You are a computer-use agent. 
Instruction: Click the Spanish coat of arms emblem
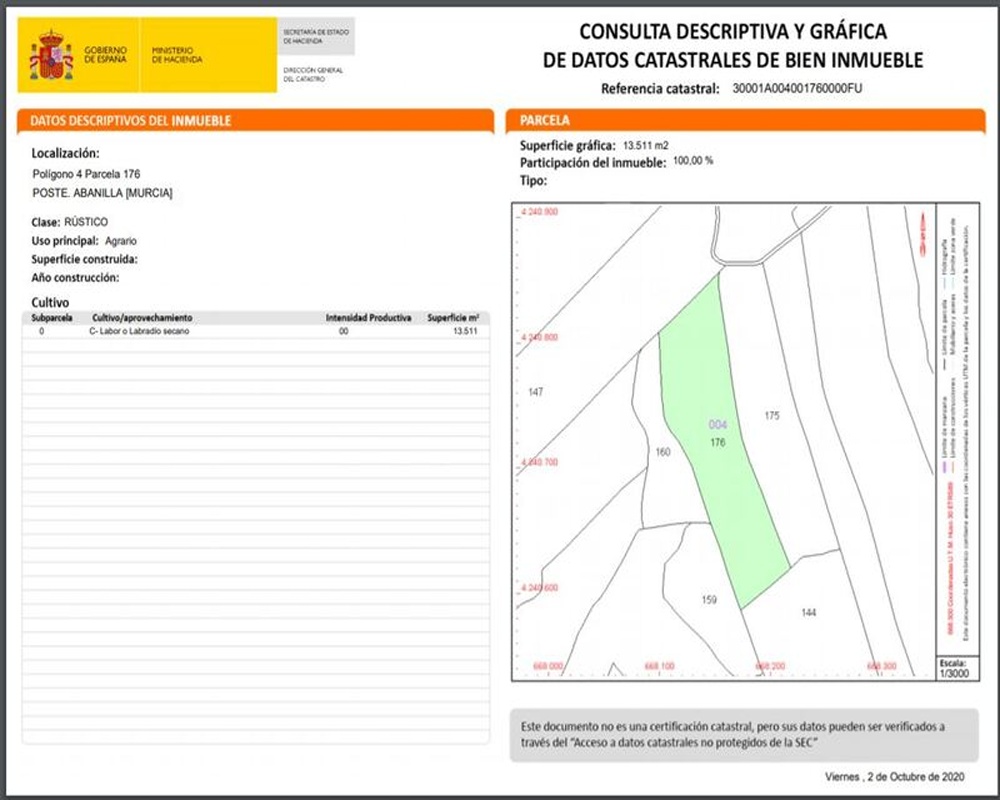point(51,55)
